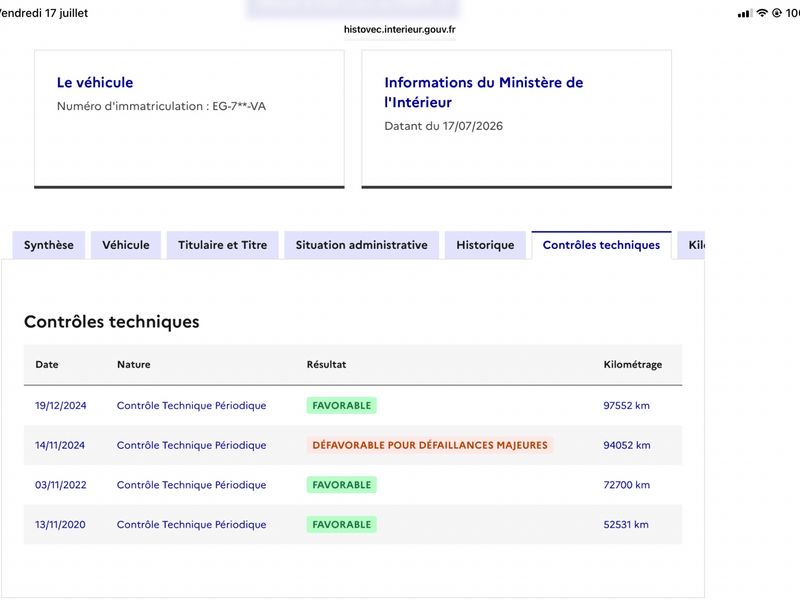Click the Nature column header

coord(134,364)
